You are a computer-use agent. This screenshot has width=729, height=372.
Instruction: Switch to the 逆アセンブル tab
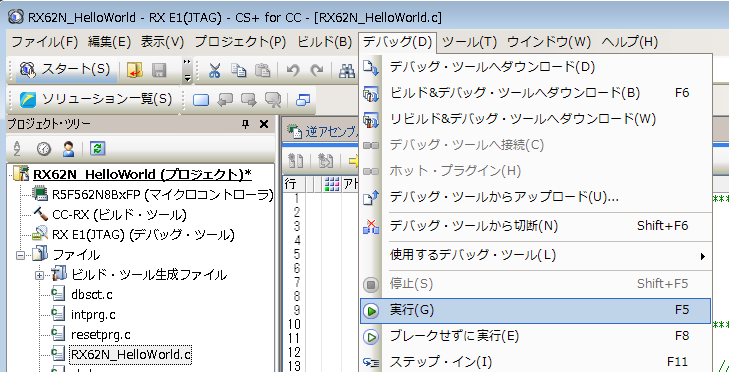coord(323,132)
